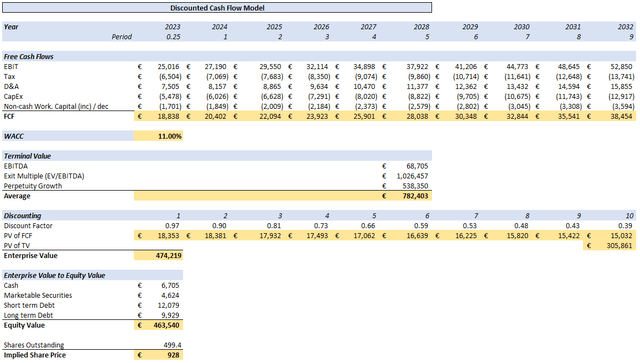The width and height of the screenshot is (640, 363).
Task: Select the Discounting period number 10
Action: click(630, 216)
